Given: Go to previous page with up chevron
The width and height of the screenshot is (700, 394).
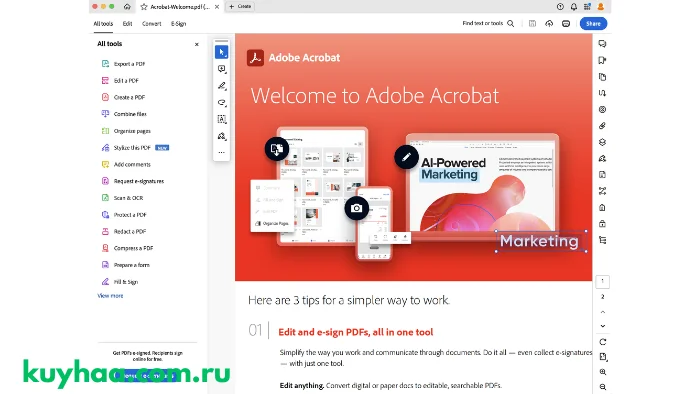Looking at the screenshot, I should coord(603,312).
